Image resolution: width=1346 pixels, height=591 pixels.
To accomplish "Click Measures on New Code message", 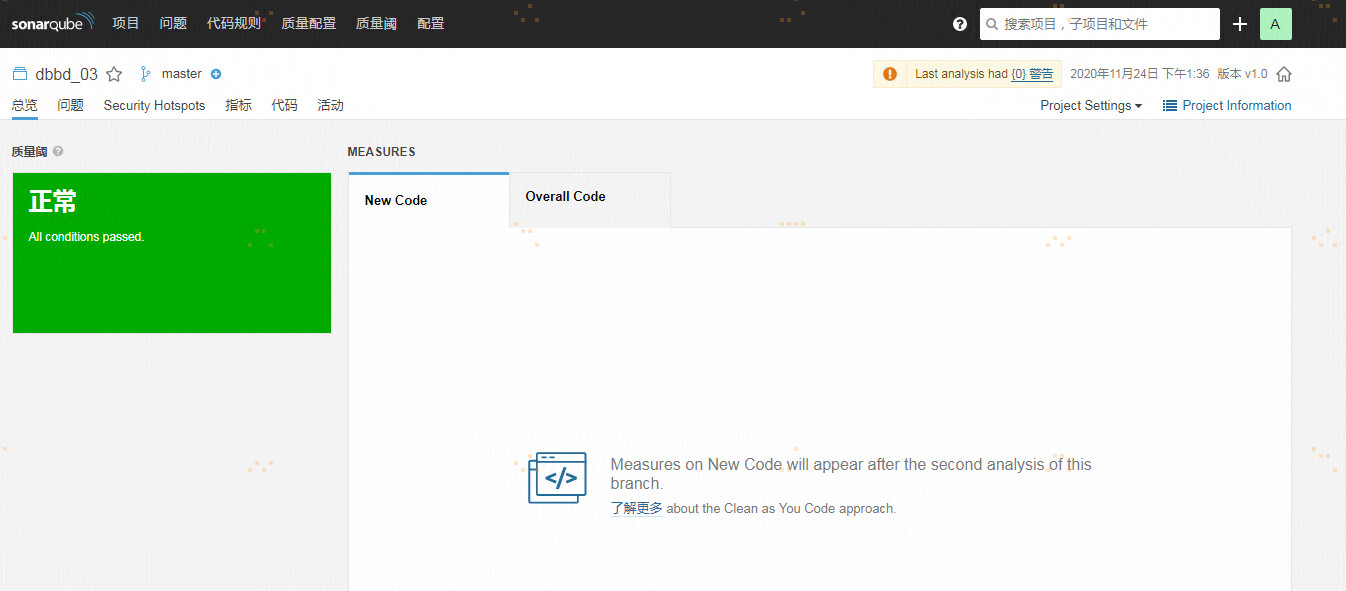I will click(851, 474).
